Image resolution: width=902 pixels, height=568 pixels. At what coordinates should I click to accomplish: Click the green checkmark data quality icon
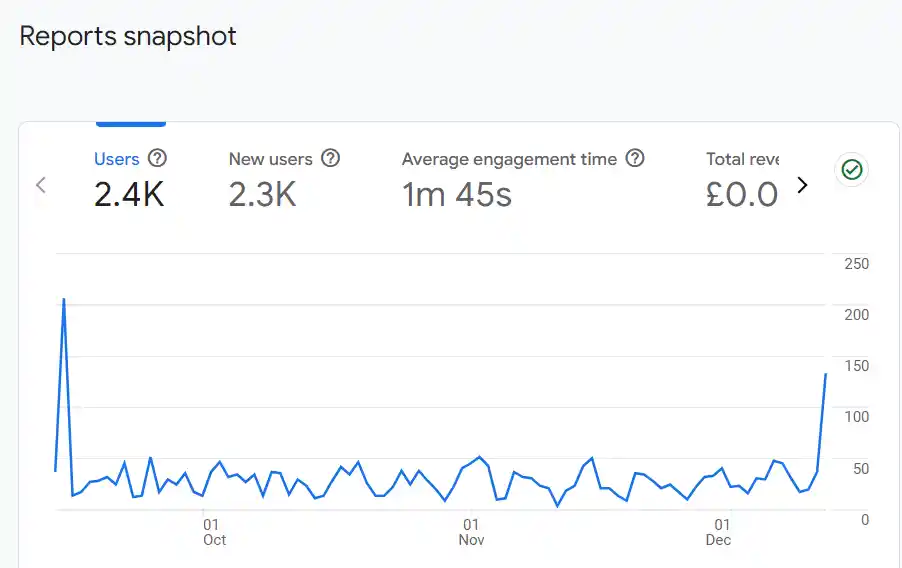pyautogui.click(x=851, y=170)
